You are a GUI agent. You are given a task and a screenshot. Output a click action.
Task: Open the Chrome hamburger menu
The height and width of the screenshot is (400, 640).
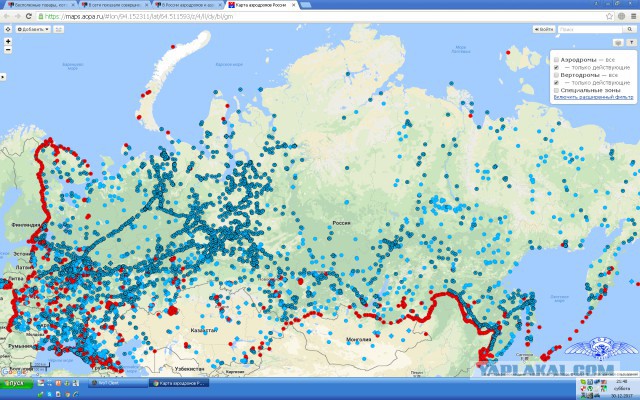pyautogui.click(x=634, y=16)
